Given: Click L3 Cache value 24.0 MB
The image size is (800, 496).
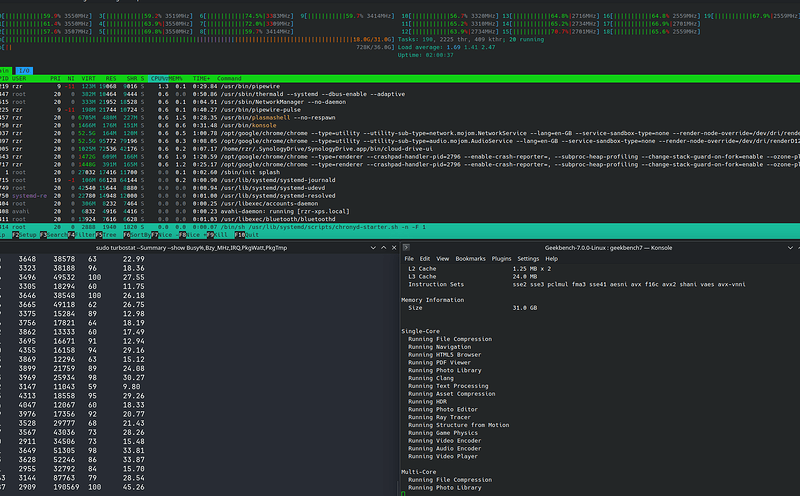Looking at the screenshot, I should [x=524, y=277].
